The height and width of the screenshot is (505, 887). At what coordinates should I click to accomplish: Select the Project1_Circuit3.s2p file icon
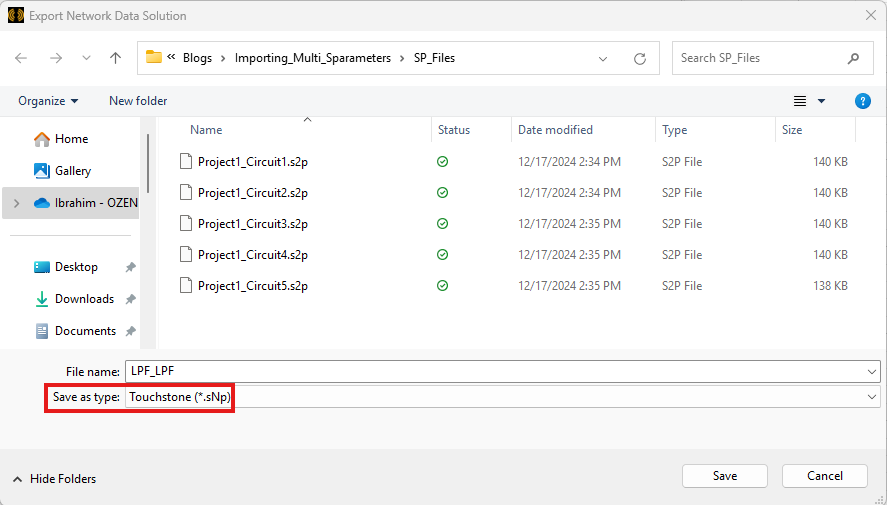pos(184,224)
